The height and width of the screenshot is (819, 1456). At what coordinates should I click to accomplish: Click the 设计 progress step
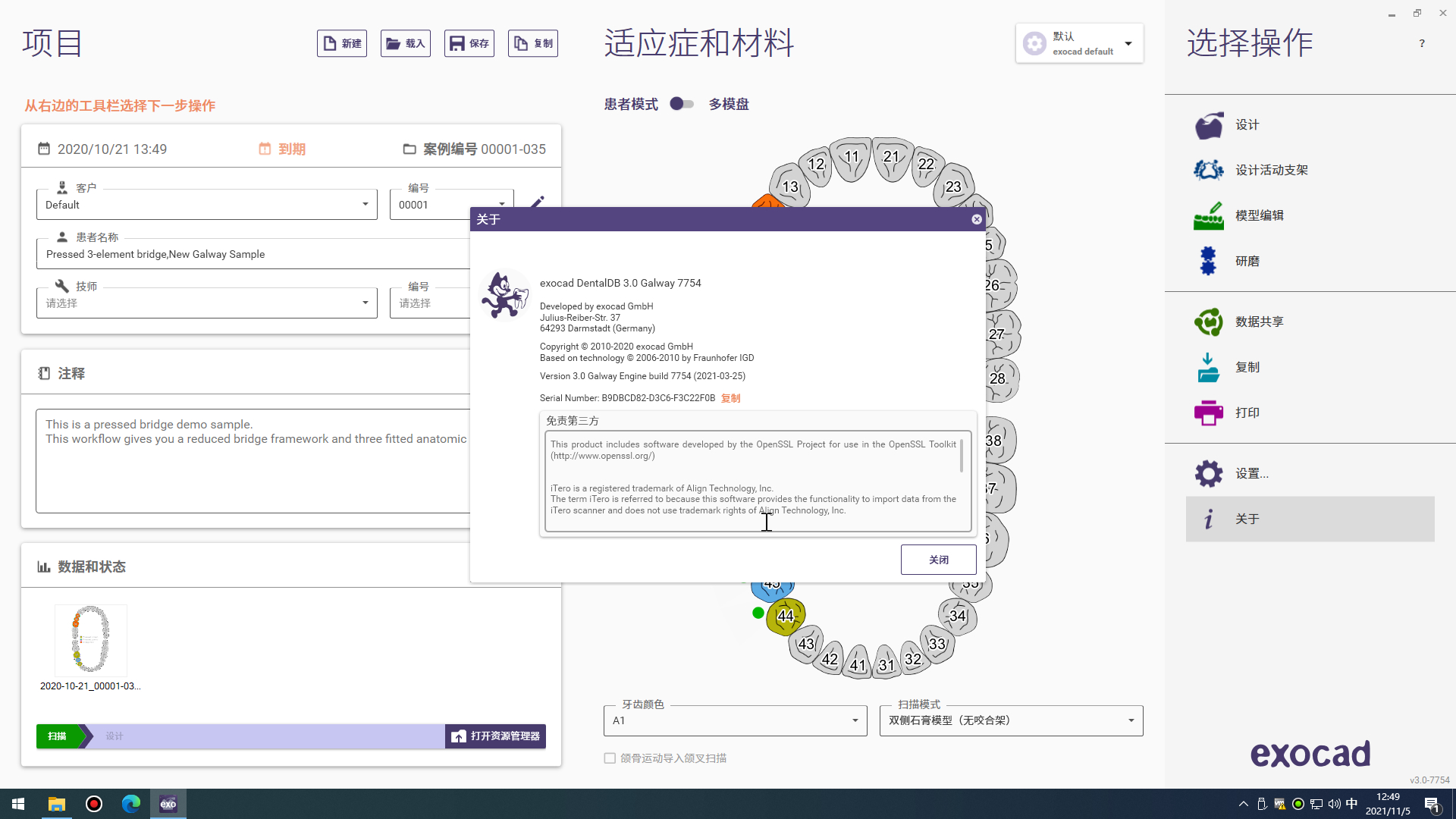coord(115,736)
